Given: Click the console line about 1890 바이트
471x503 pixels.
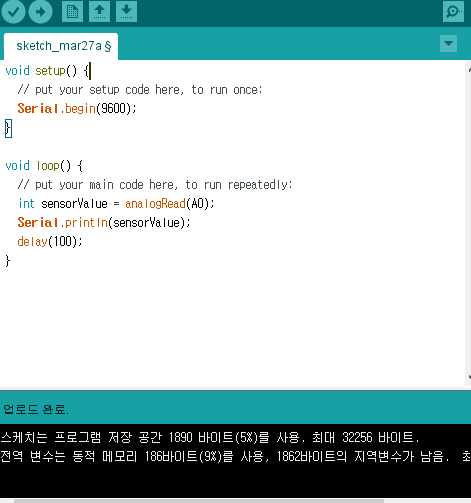Looking at the screenshot, I should (210, 437).
